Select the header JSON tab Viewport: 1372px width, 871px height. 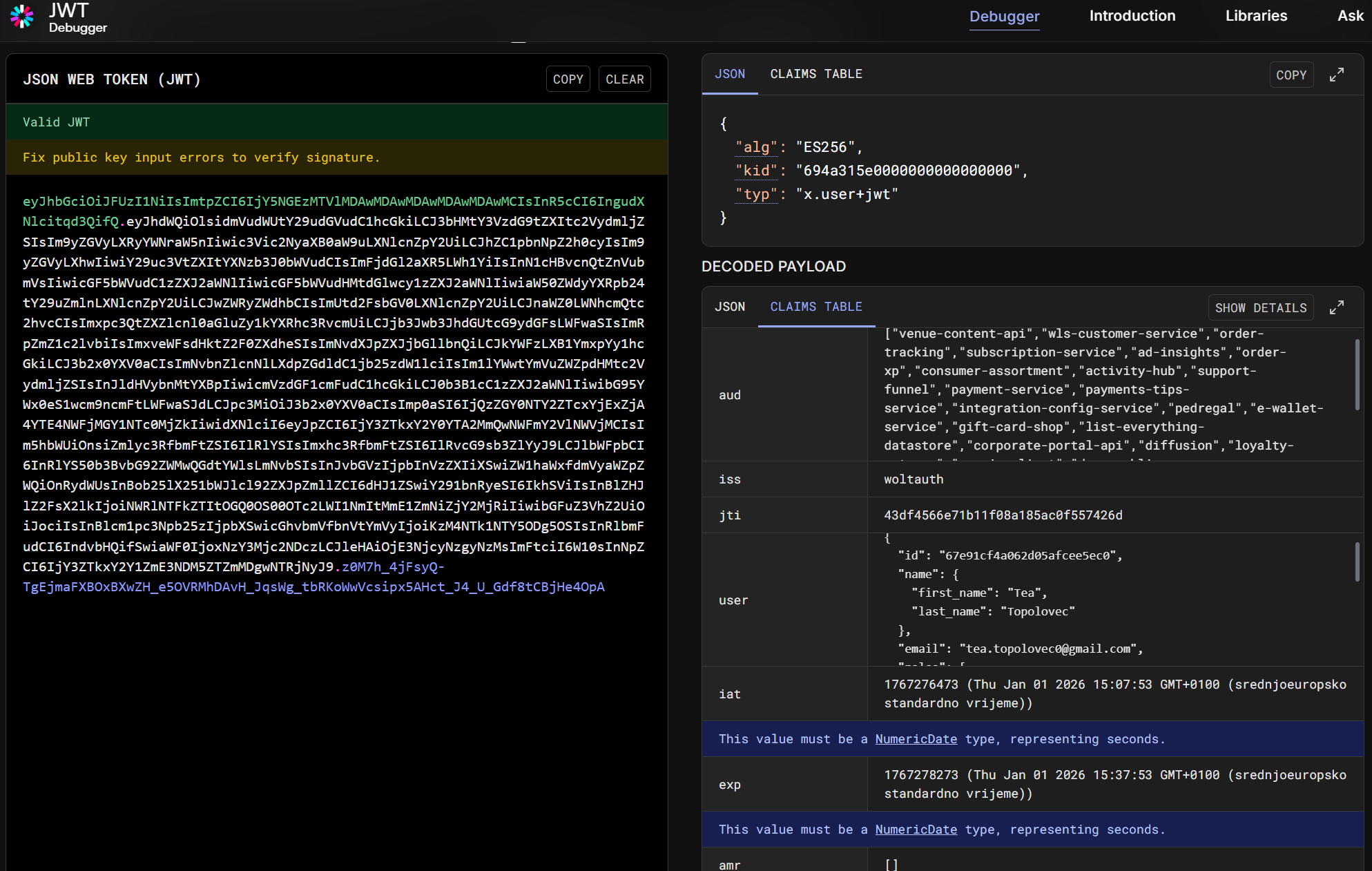click(x=729, y=74)
